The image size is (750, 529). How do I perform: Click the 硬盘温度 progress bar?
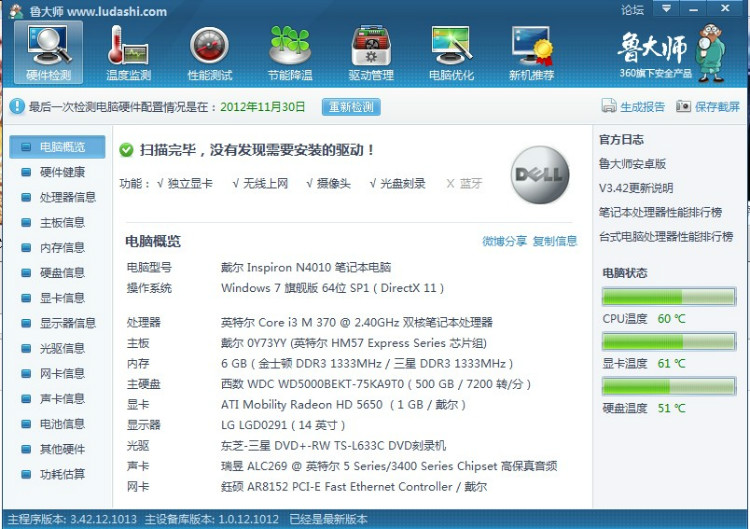click(669, 386)
